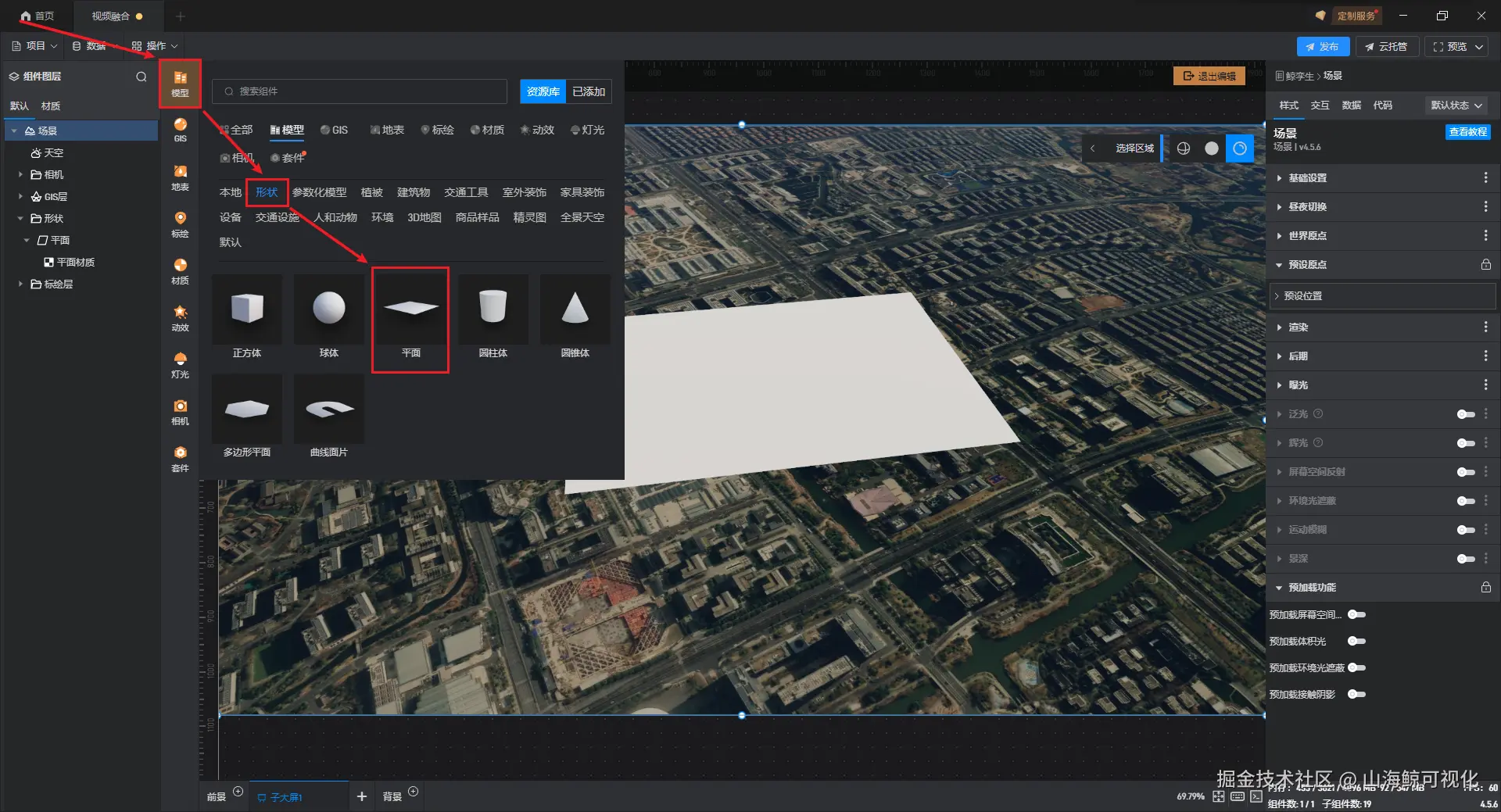Screen dimensions: 1501x812
Task: Enable 预加载屏幕空间 switch
Action: pos(1357,615)
